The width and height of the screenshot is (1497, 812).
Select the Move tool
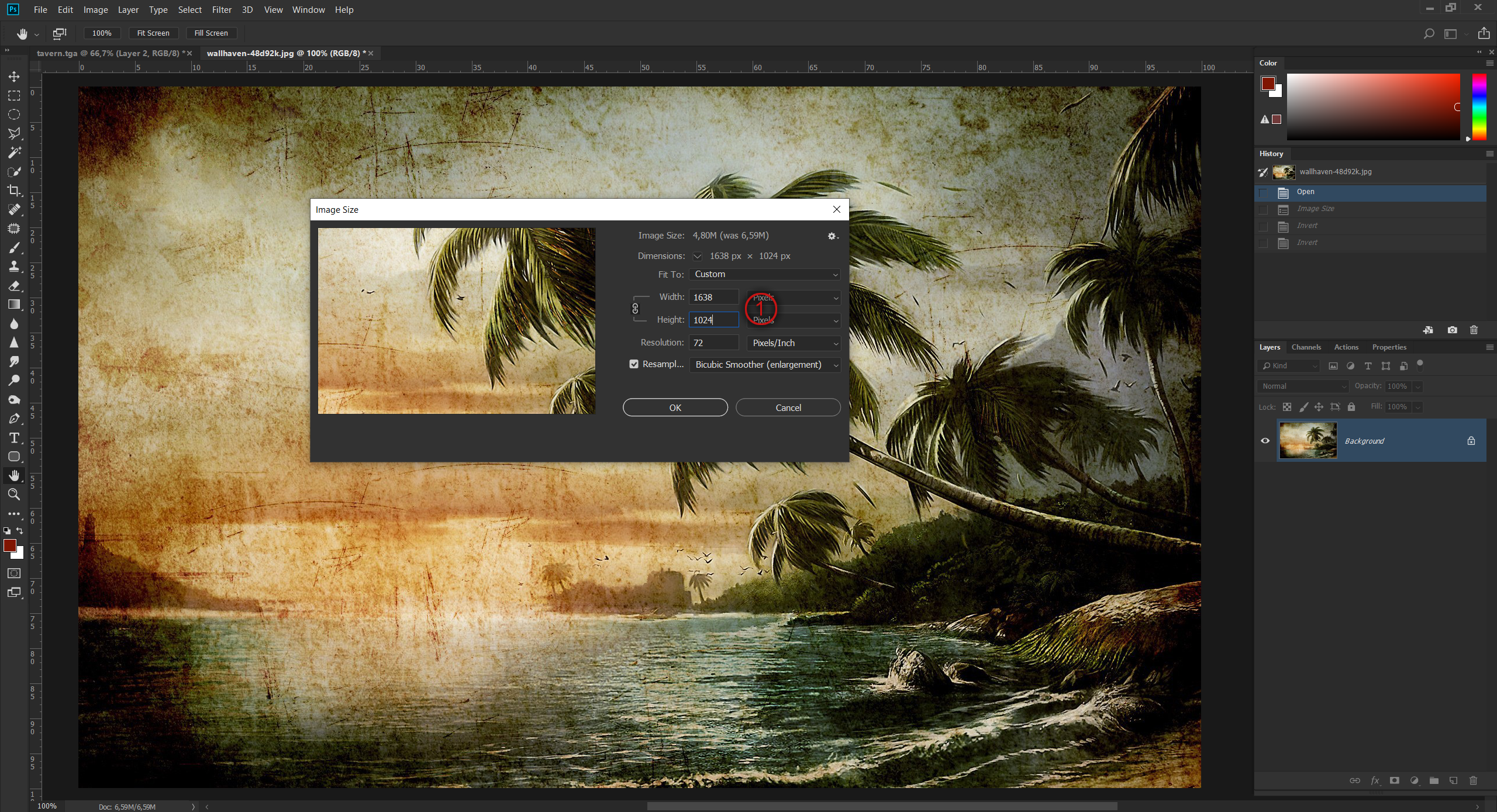click(x=14, y=77)
